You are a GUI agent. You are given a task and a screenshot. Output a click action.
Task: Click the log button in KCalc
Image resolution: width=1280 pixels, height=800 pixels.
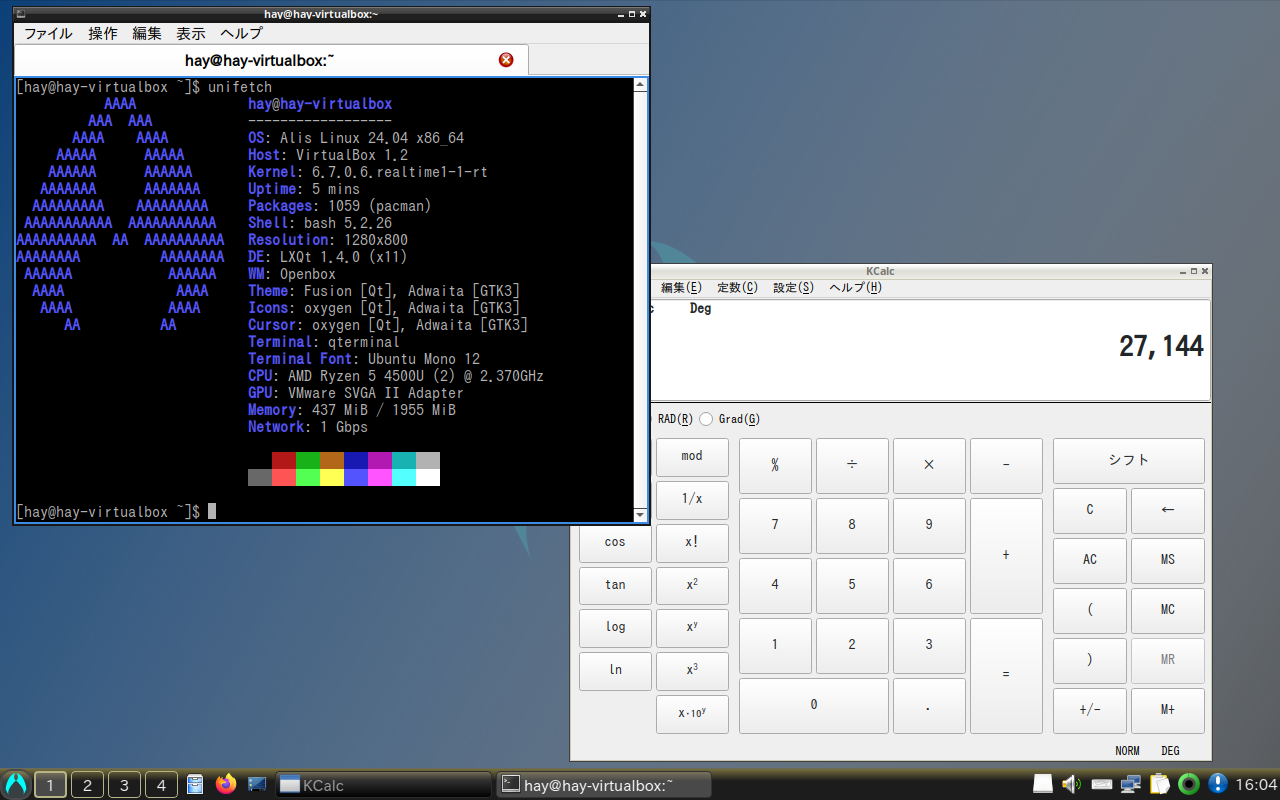(x=615, y=627)
